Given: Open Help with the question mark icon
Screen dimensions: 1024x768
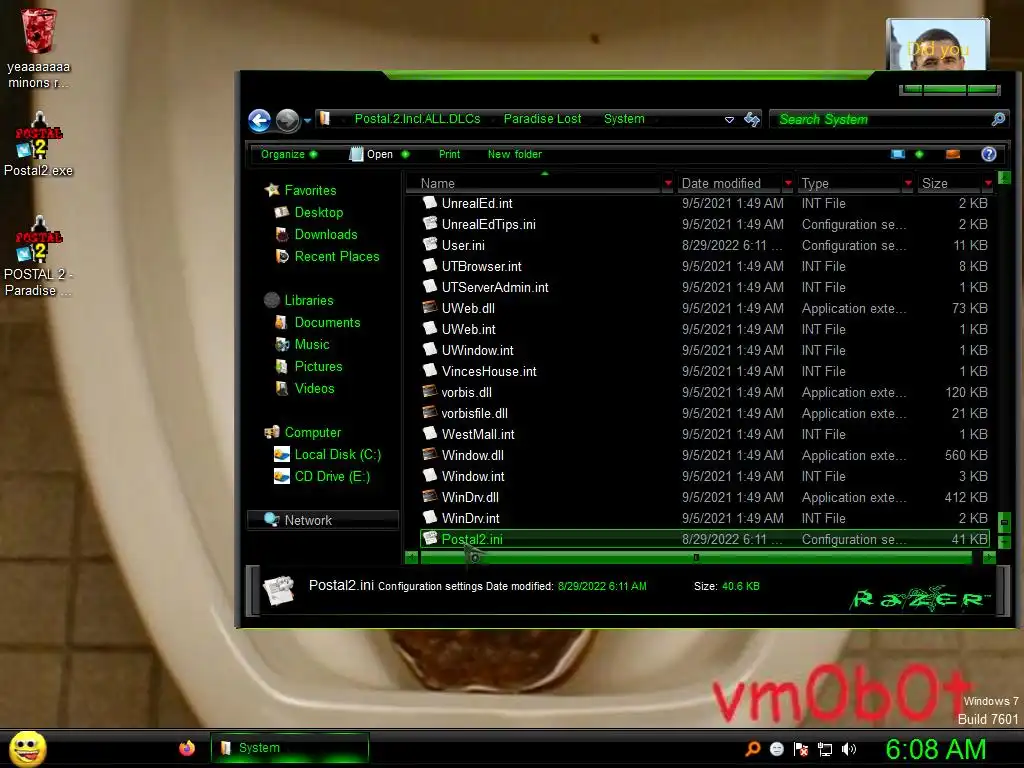Looking at the screenshot, I should point(989,154).
